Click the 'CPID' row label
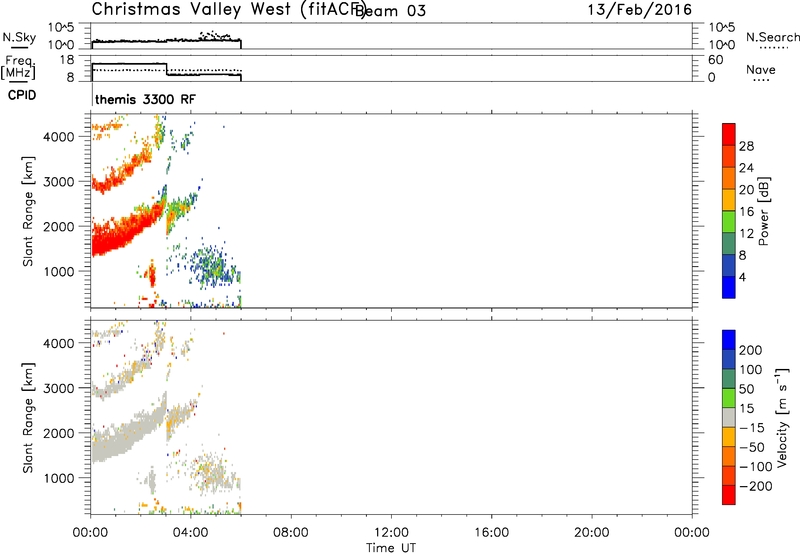The height and width of the screenshot is (554, 800). click(22, 95)
